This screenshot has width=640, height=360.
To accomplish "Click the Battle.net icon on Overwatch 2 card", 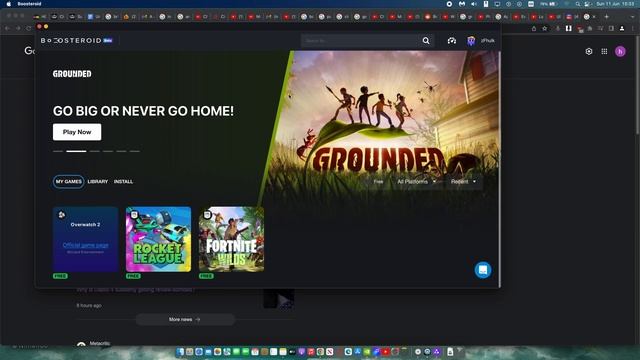I will click(62, 214).
